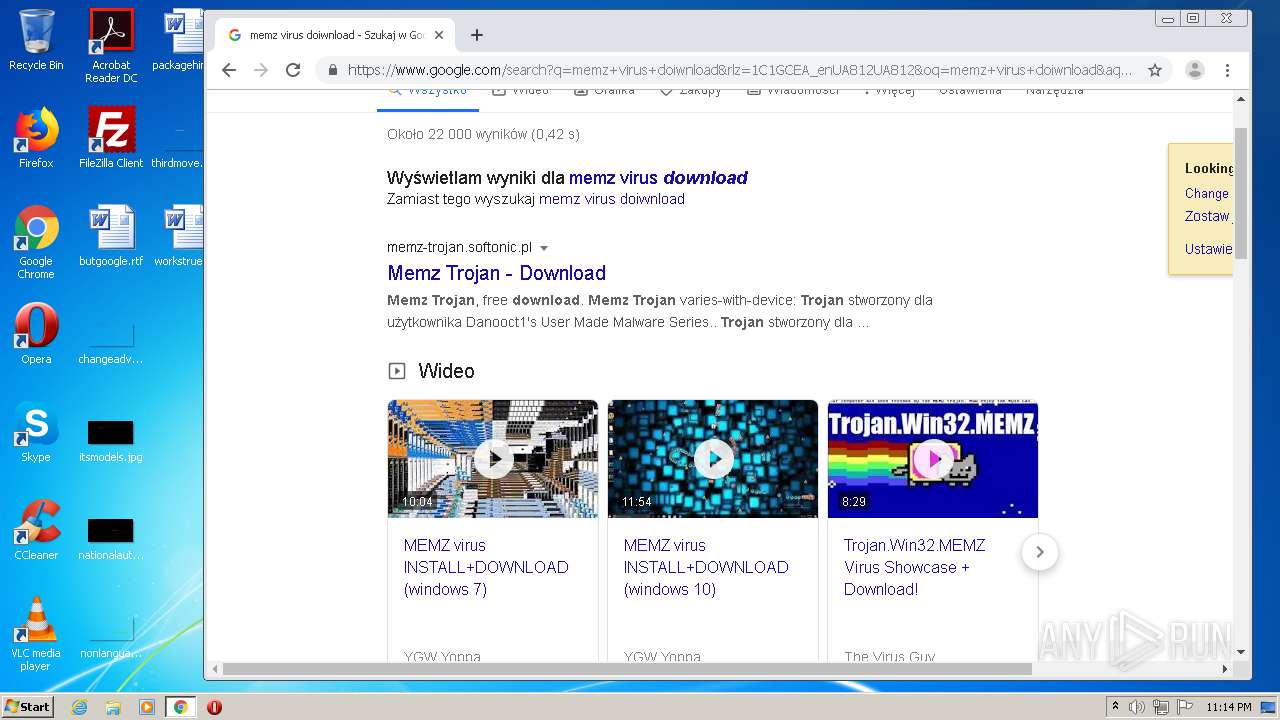
Task: Open MEMZ virus INSTALL+DOWNLOAD (windows 7) link
Action: pyautogui.click(x=486, y=567)
